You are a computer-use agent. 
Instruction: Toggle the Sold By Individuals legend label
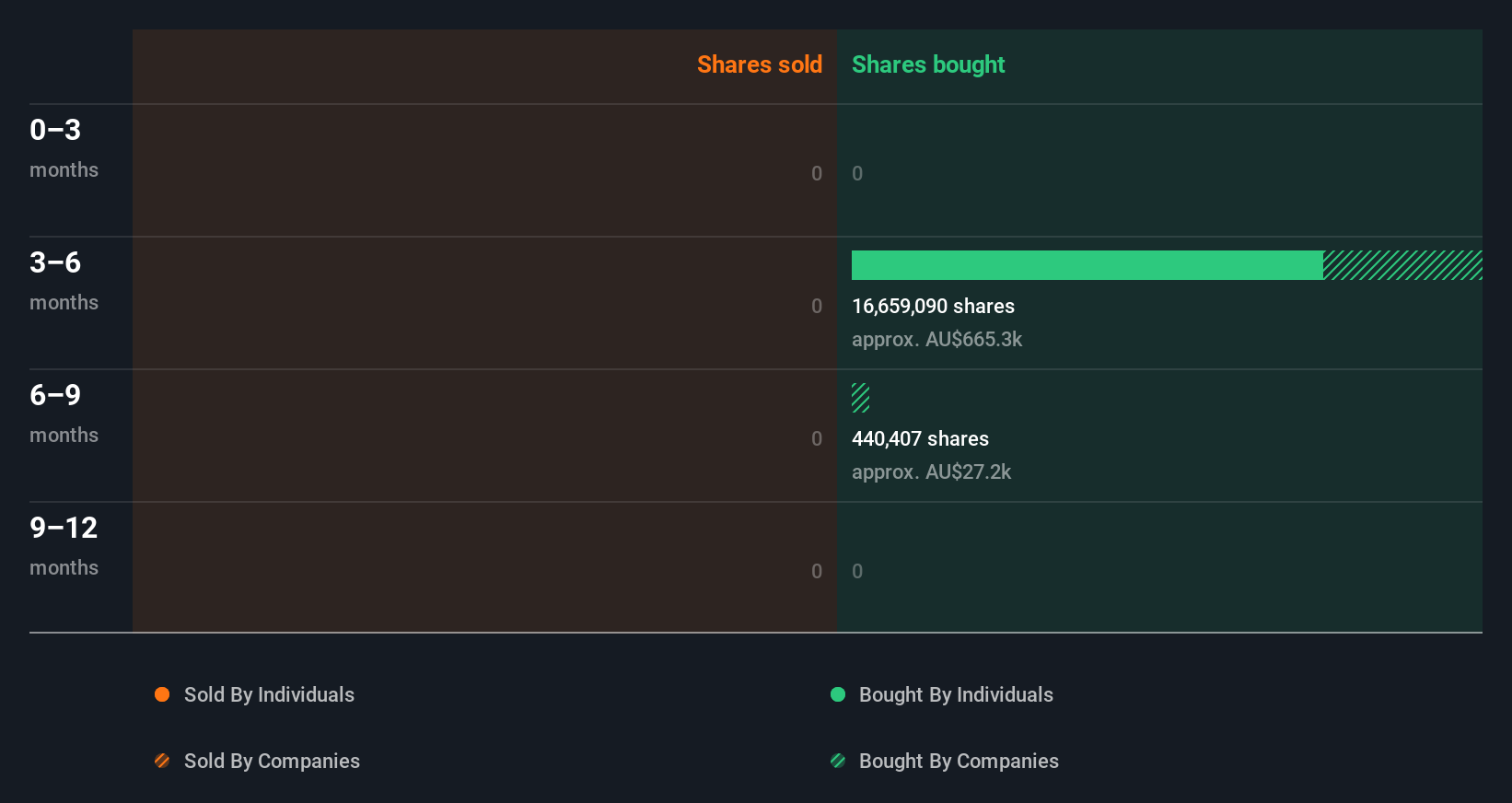click(269, 694)
